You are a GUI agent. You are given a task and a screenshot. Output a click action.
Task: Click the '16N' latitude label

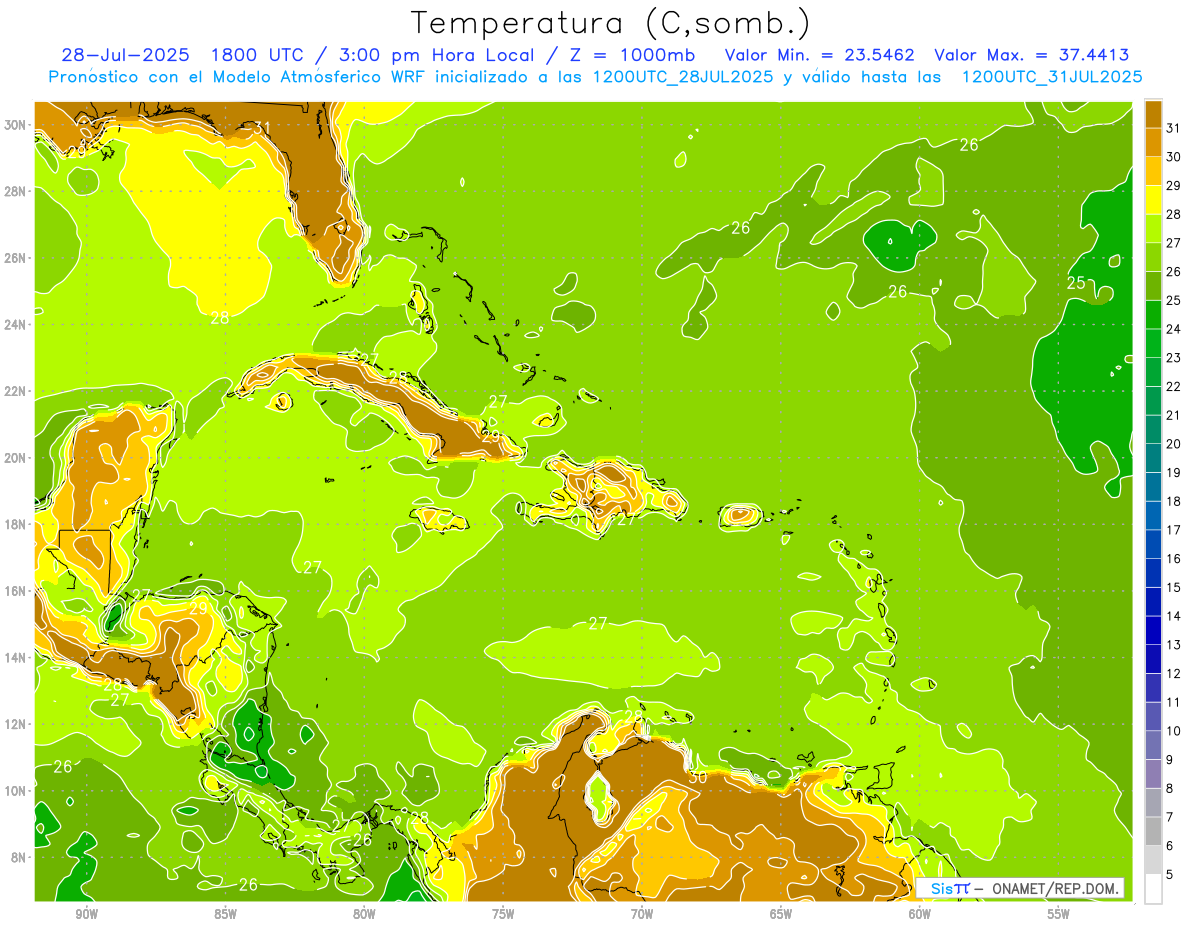tap(16, 591)
